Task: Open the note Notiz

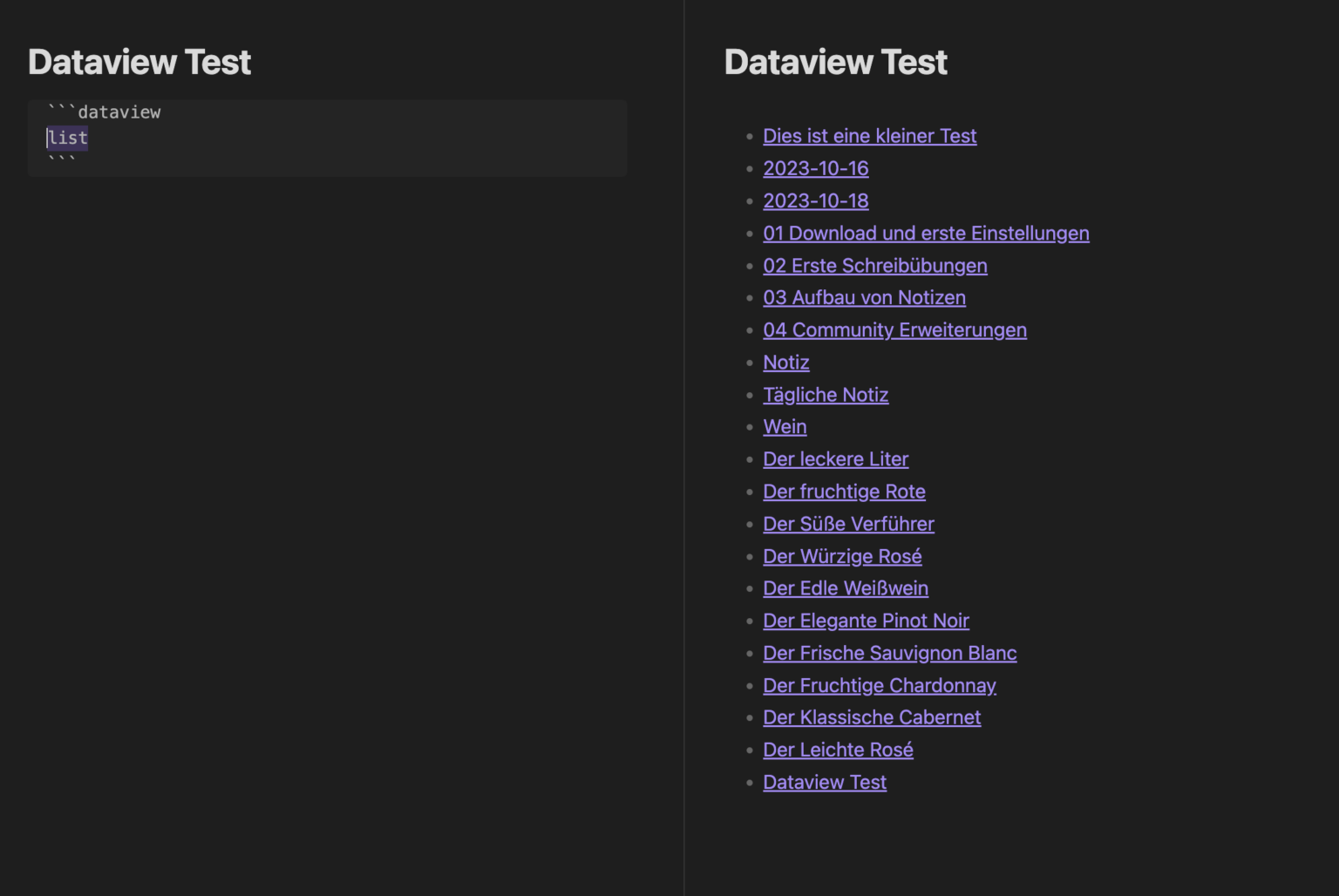Action: click(785, 362)
